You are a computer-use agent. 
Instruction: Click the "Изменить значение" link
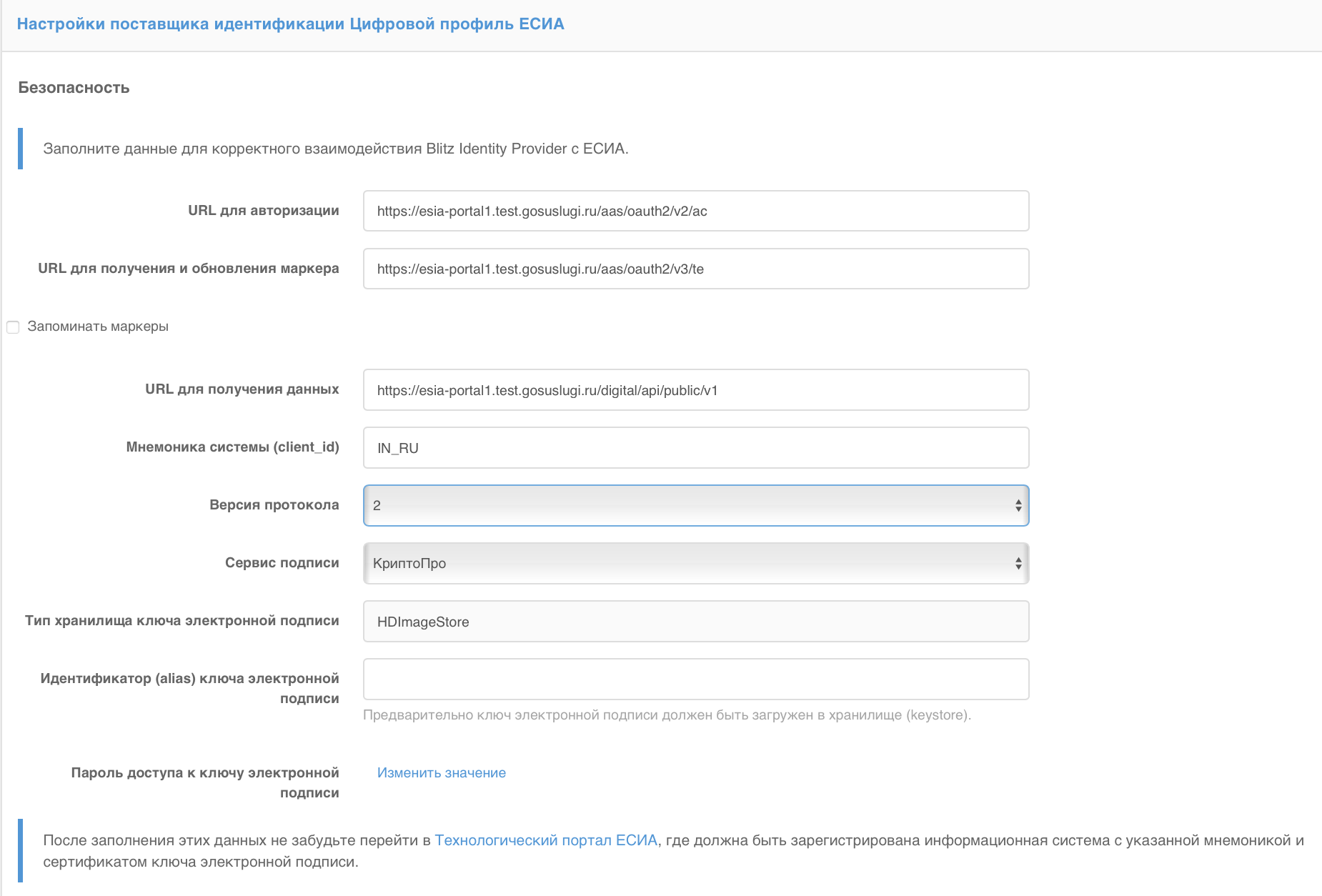coord(441,772)
